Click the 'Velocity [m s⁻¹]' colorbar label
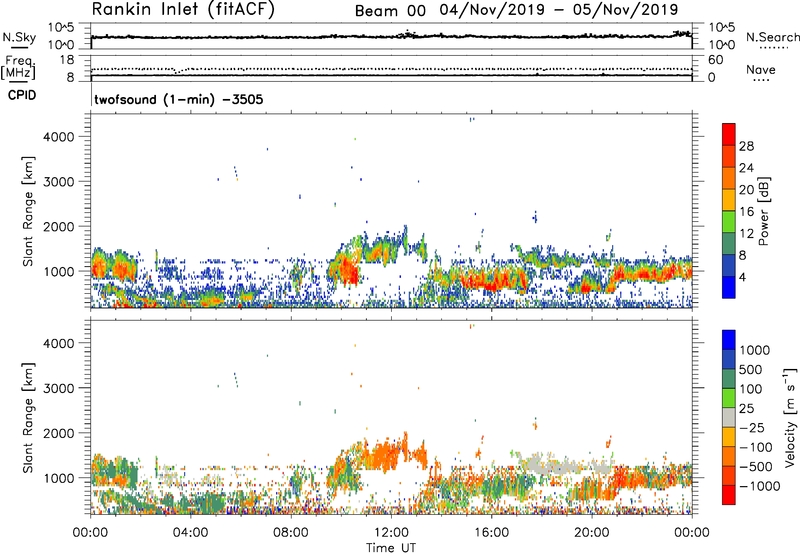This screenshot has height=554, width=800. tap(790, 417)
